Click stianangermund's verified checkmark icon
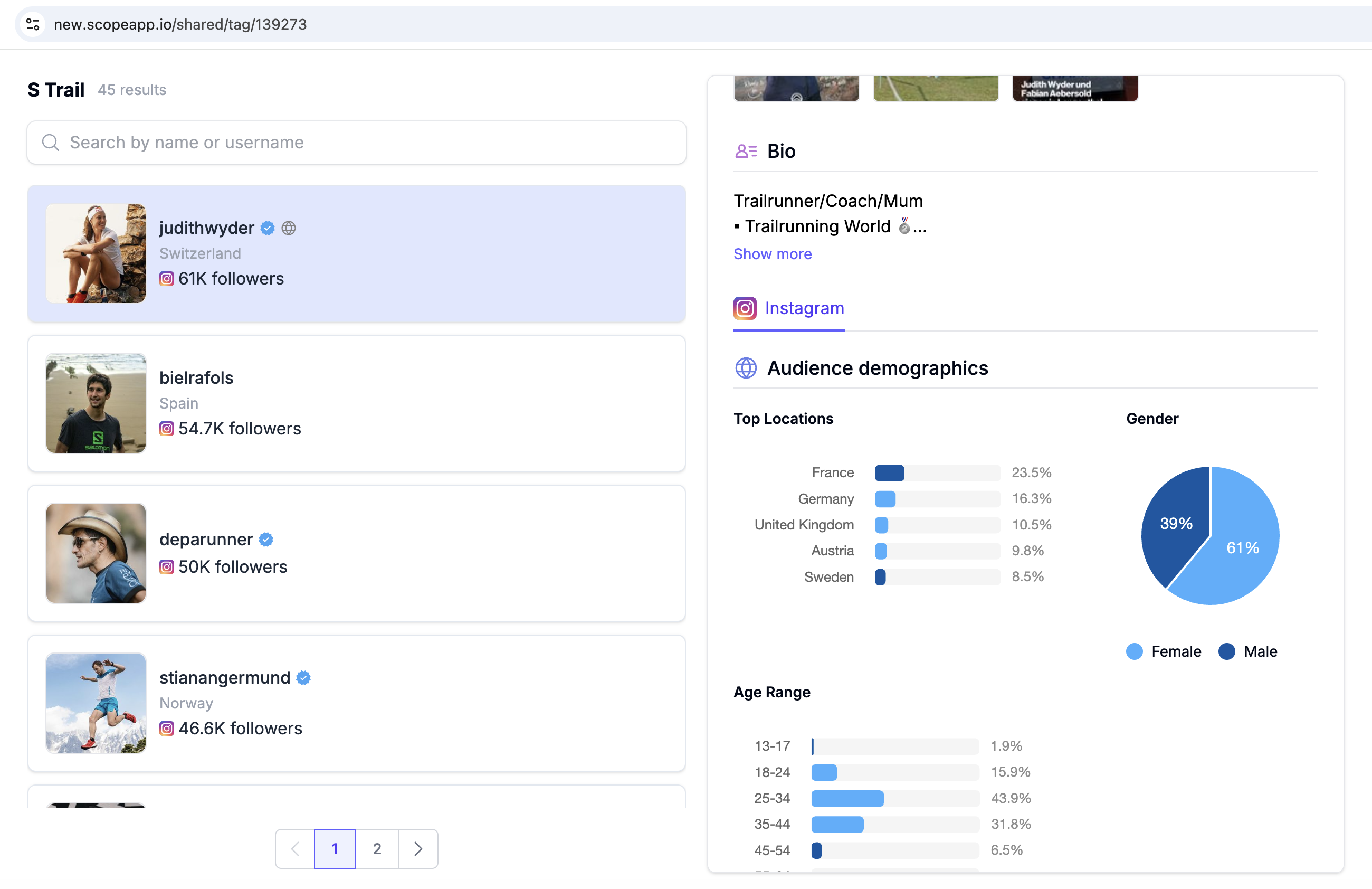The height and width of the screenshot is (889, 1372). [303, 677]
